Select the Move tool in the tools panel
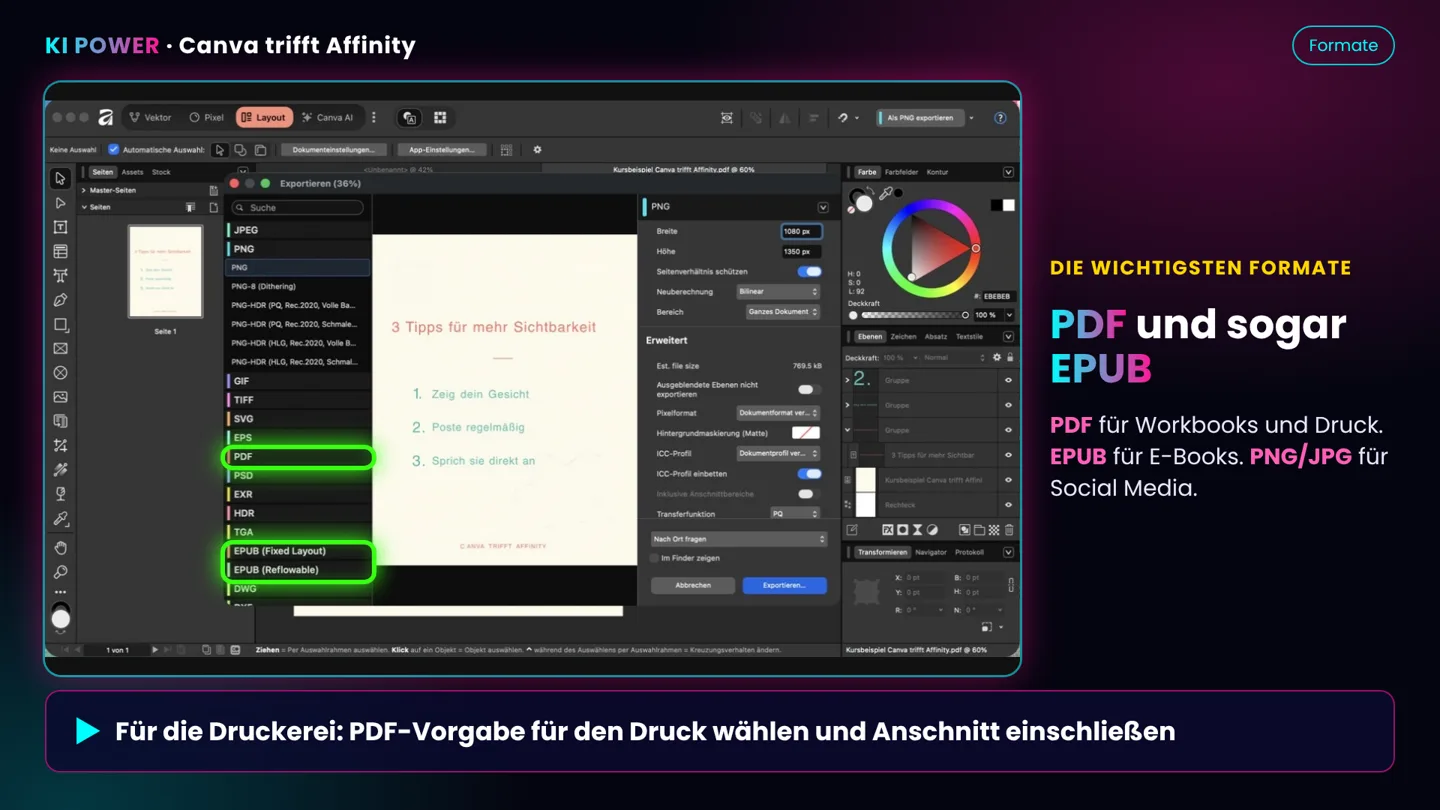 [60, 179]
